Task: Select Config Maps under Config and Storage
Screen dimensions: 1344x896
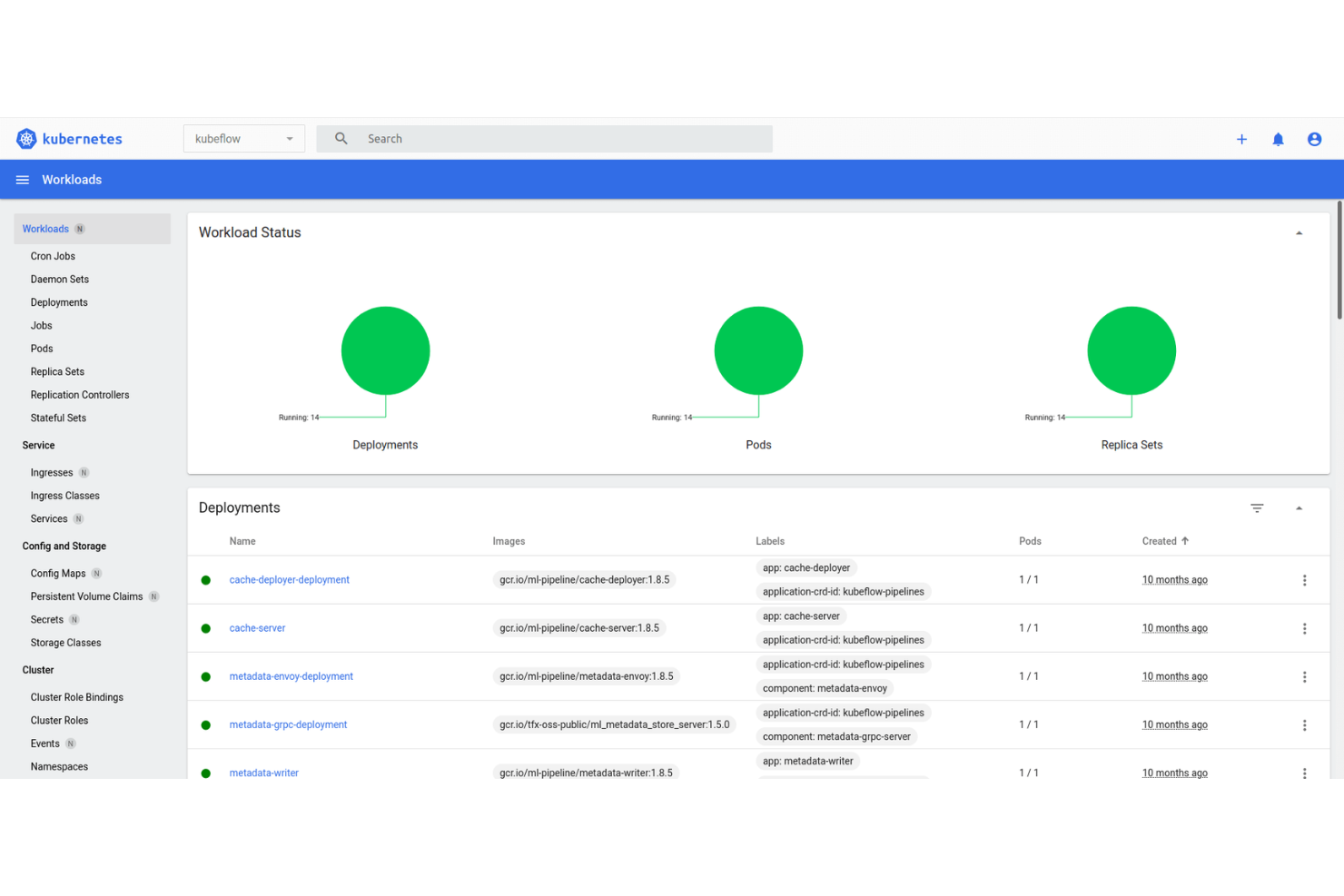Action: pos(56,573)
